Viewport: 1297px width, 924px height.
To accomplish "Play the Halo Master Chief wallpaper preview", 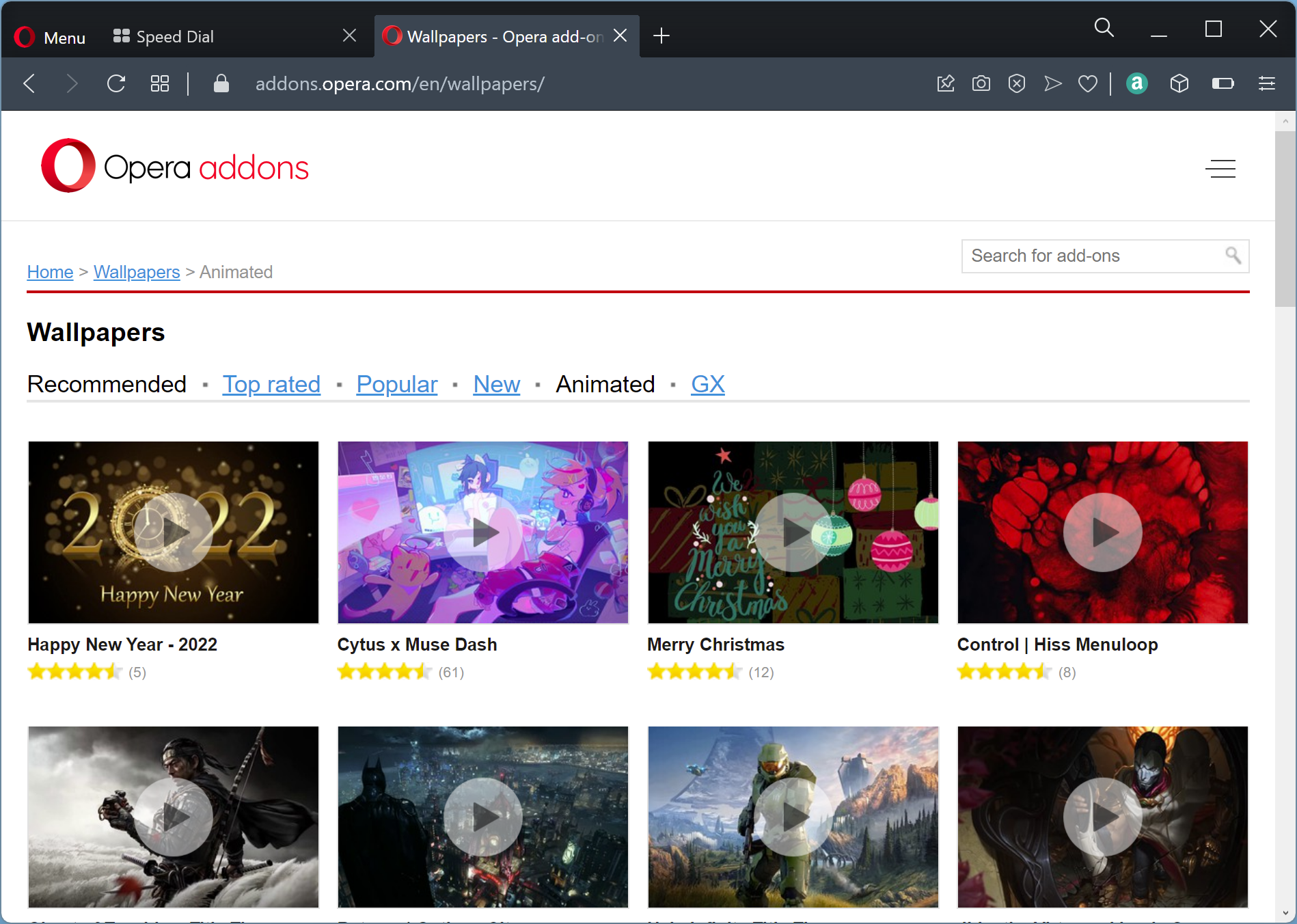I will [x=793, y=817].
